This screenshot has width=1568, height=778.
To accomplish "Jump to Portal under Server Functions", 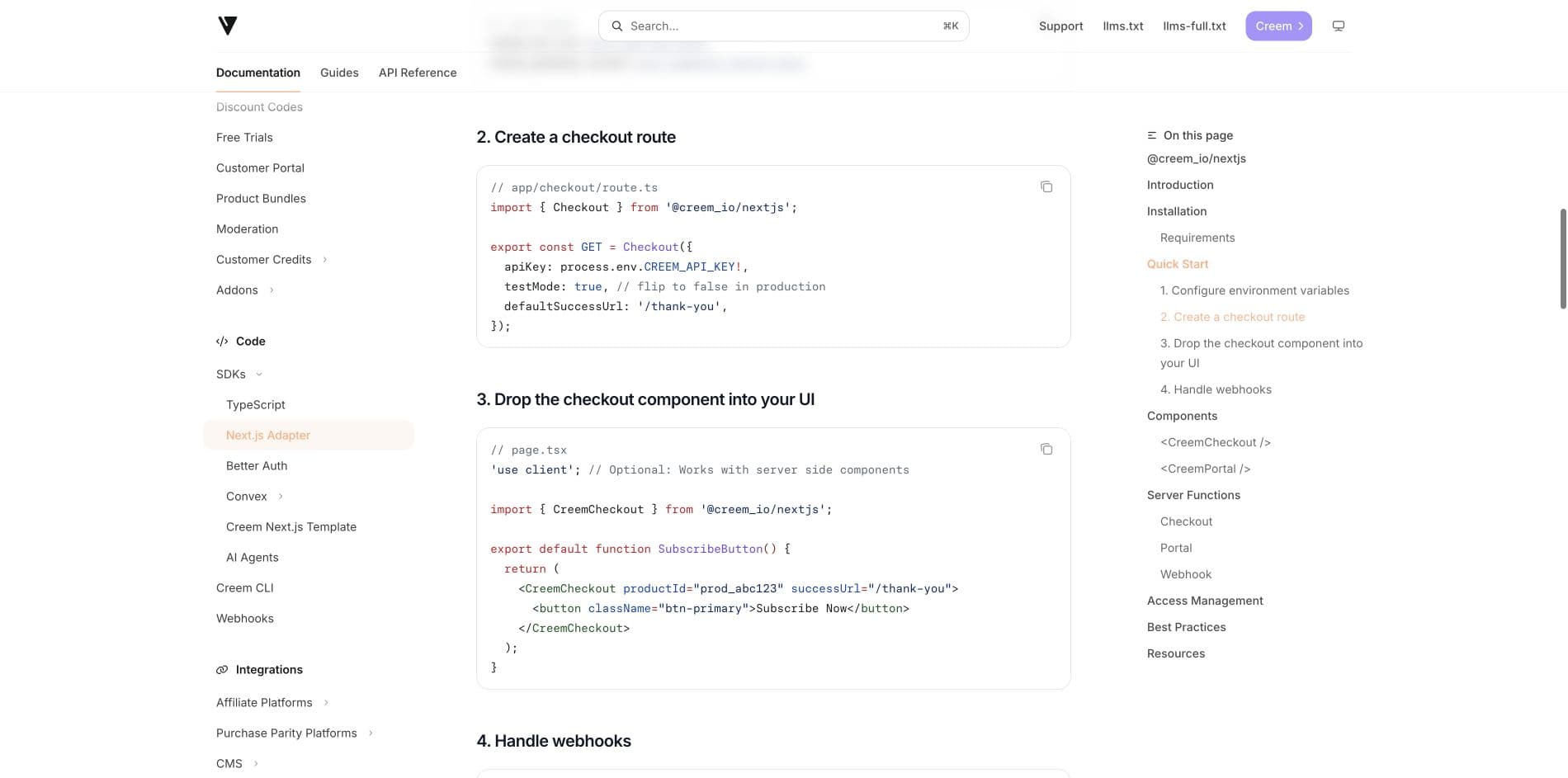I will coord(1176,548).
